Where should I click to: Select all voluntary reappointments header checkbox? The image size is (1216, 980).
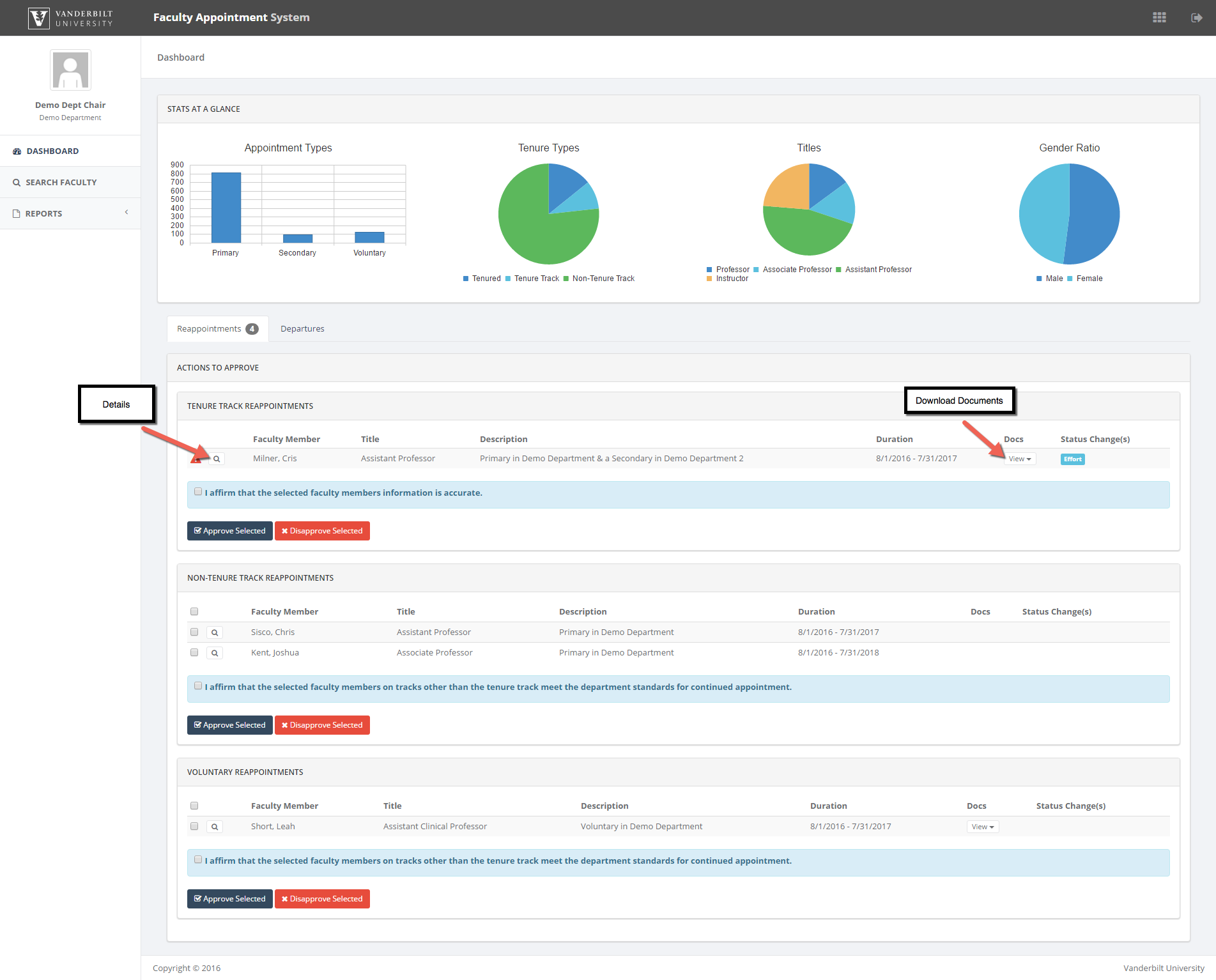click(194, 806)
